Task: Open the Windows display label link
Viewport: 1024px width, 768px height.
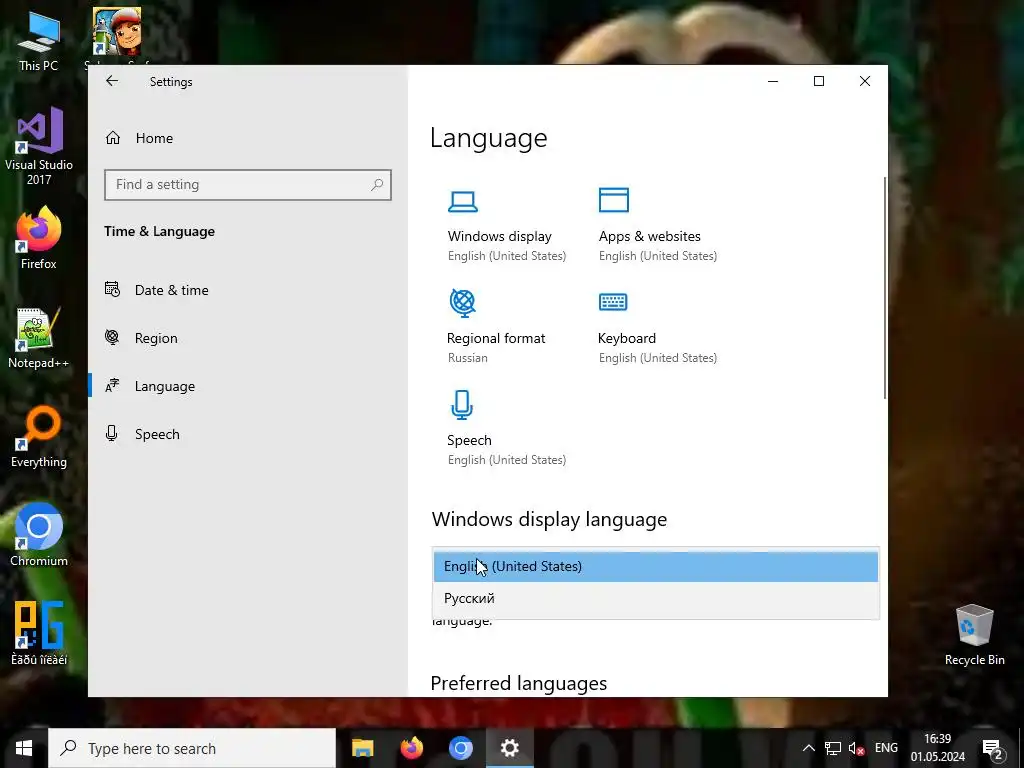Action: [500, 236]
